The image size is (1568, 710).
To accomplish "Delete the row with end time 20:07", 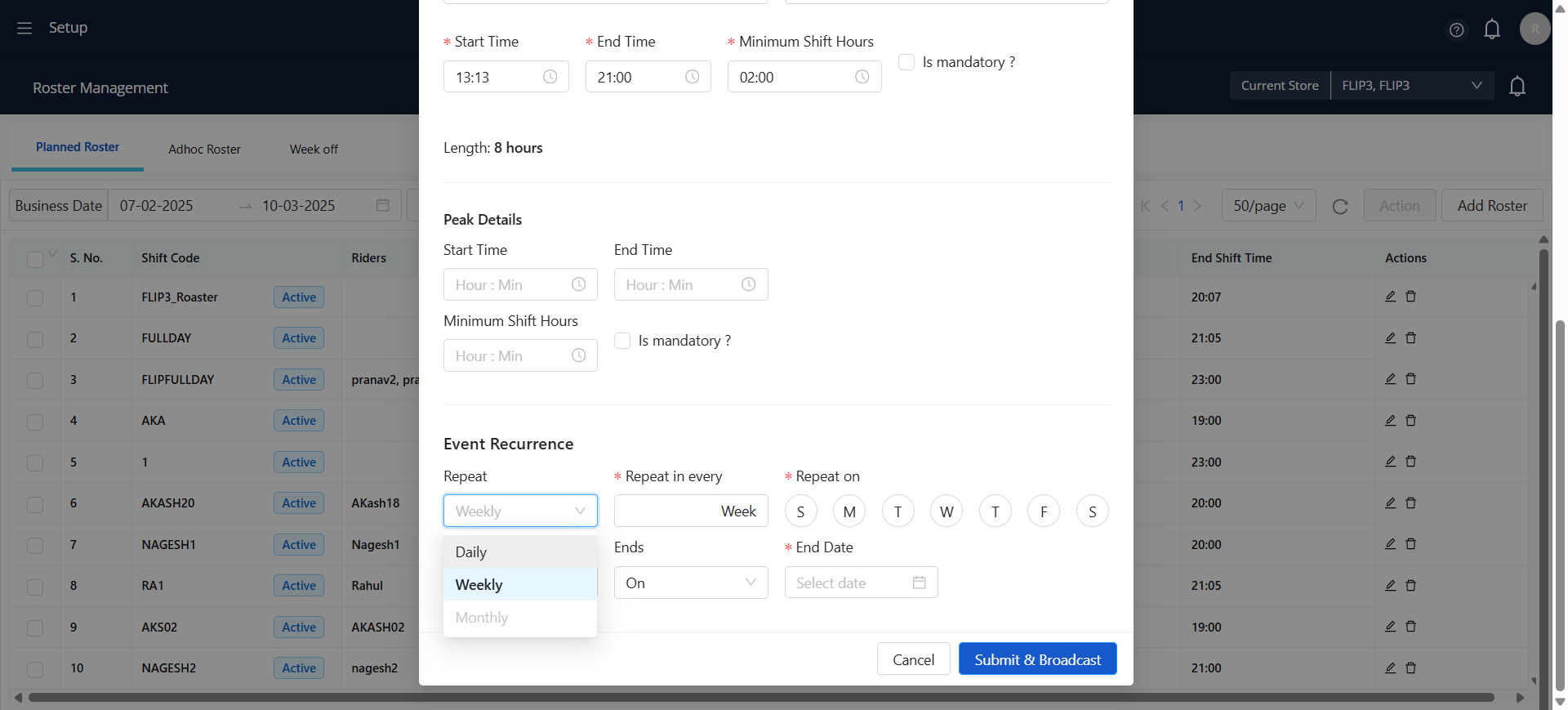I will coord(1410,297).
